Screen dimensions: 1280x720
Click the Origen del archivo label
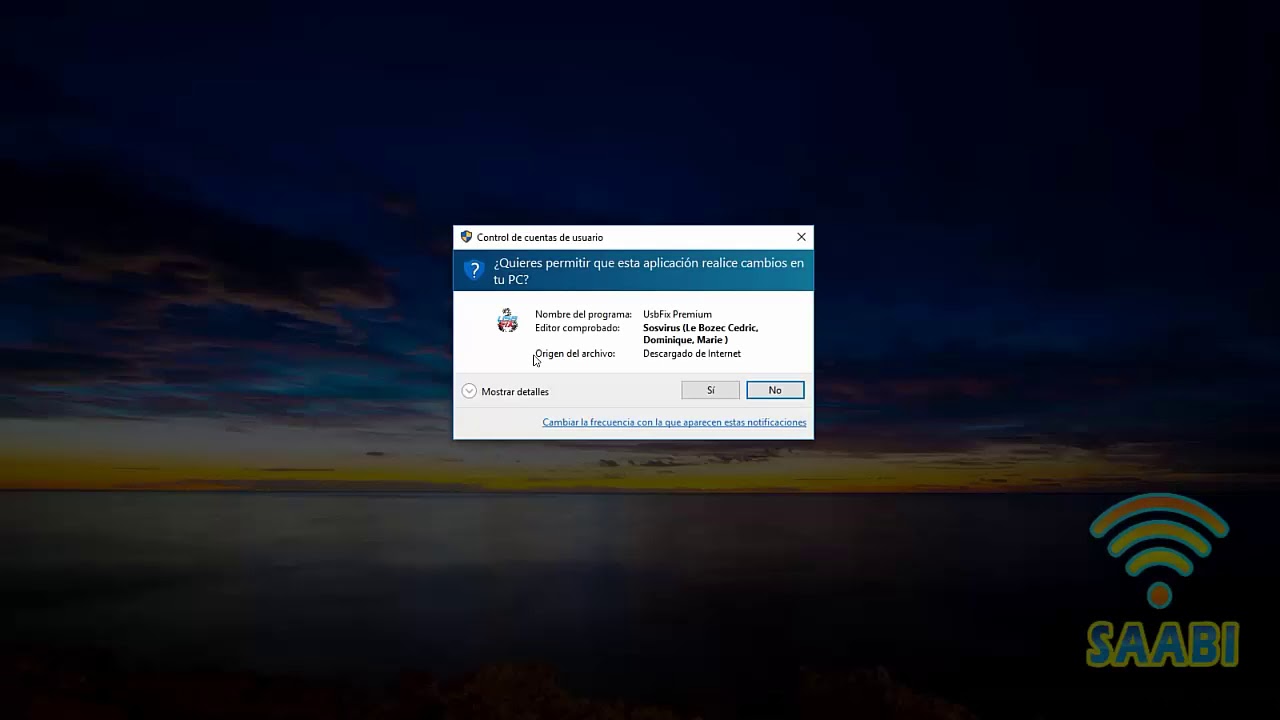(575, 353)
